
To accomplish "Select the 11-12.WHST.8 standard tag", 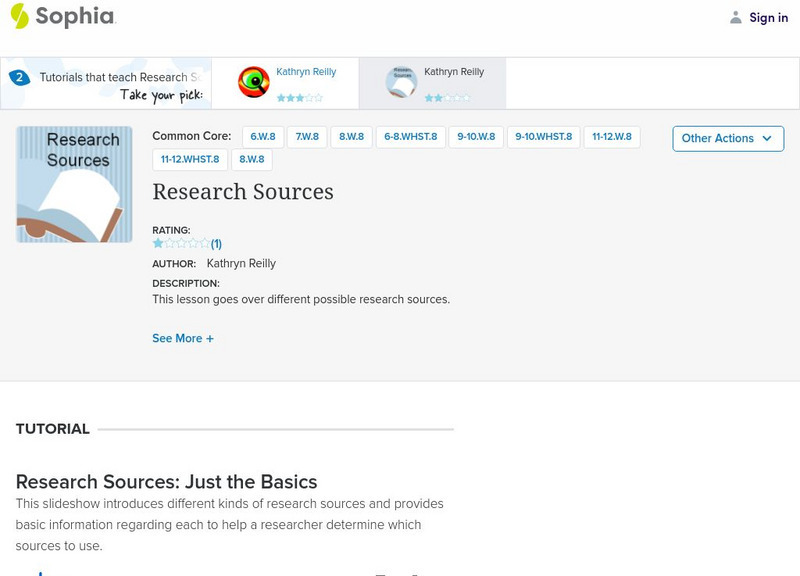I will coord(189,159).
